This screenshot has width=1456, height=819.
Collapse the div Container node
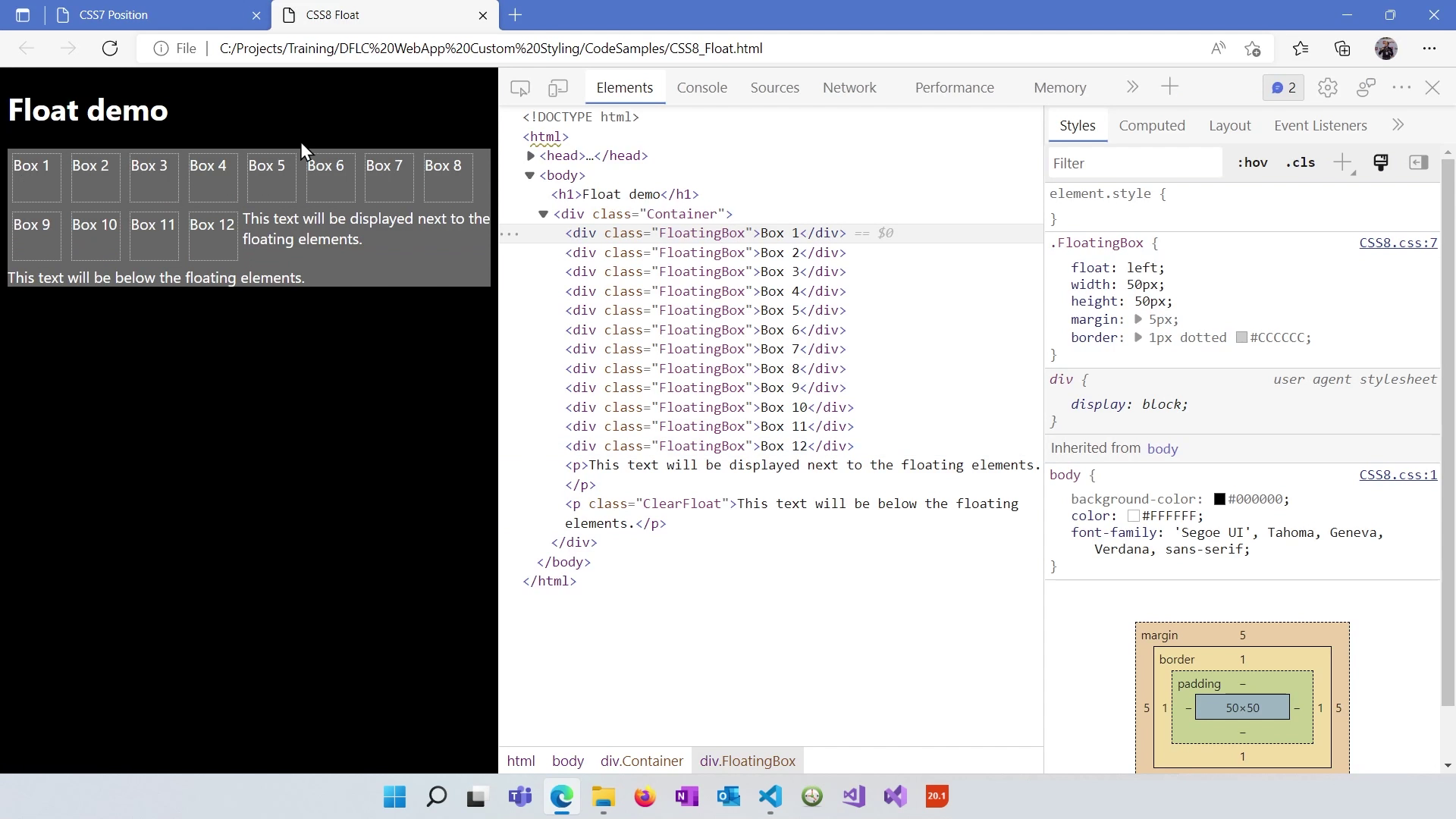click(544, 214)
